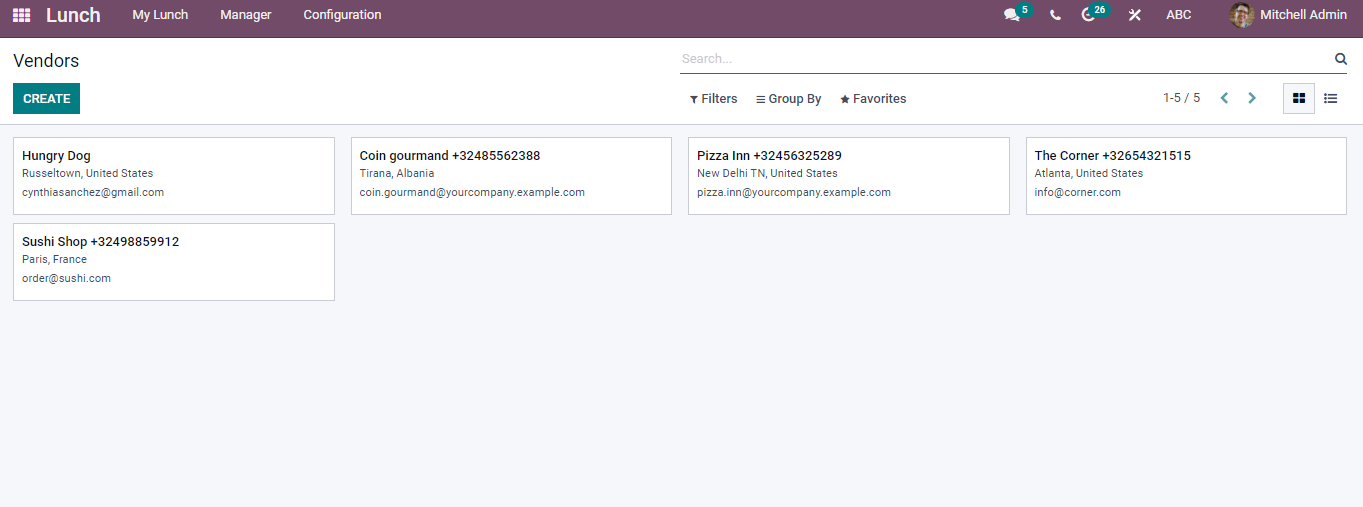Focus the Search input field

[x=1005, y=59]
